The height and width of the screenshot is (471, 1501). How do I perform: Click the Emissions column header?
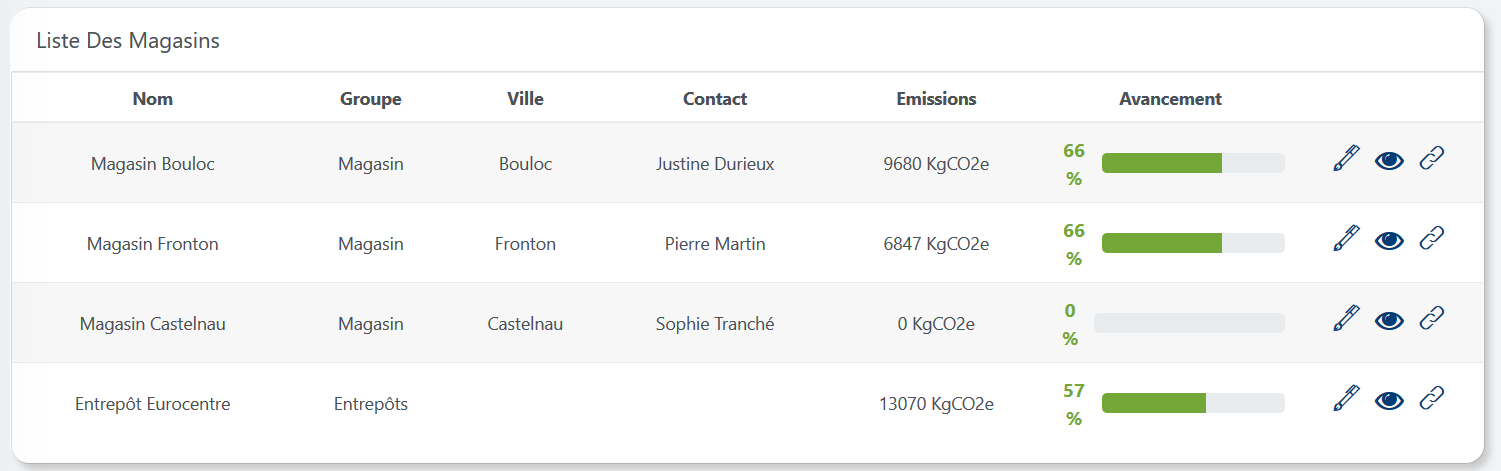click(x=936, y=99)
